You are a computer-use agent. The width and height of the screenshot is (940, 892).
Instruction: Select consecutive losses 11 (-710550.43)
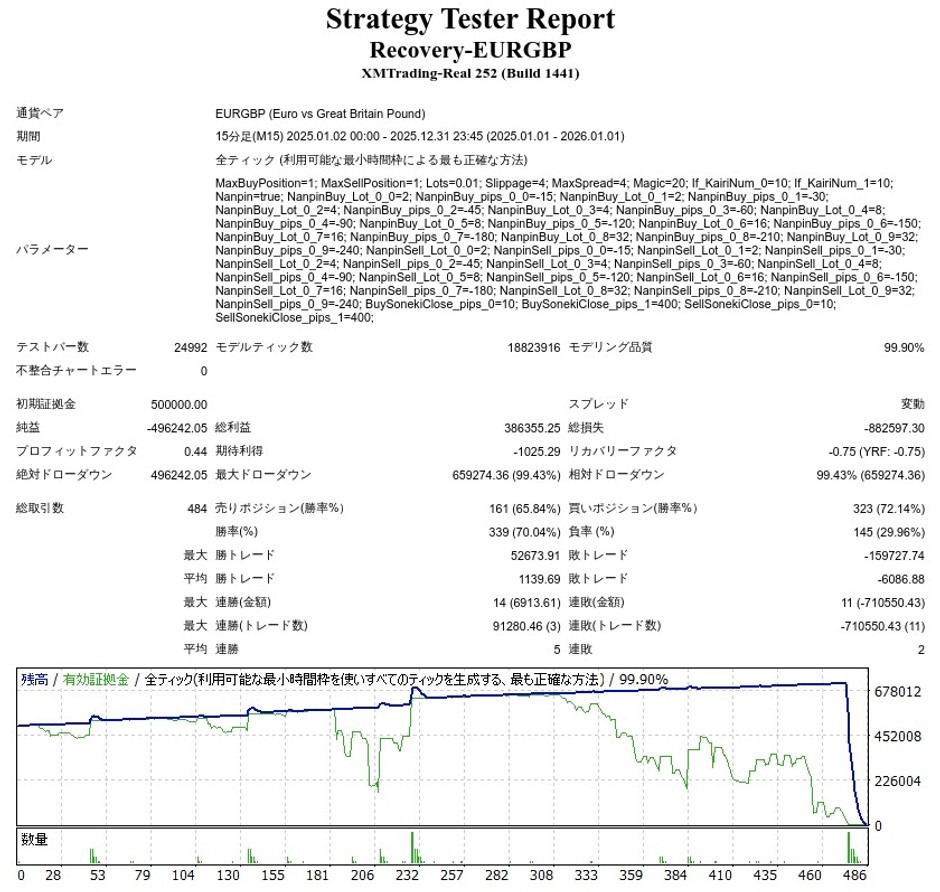(x=882, y=602)
